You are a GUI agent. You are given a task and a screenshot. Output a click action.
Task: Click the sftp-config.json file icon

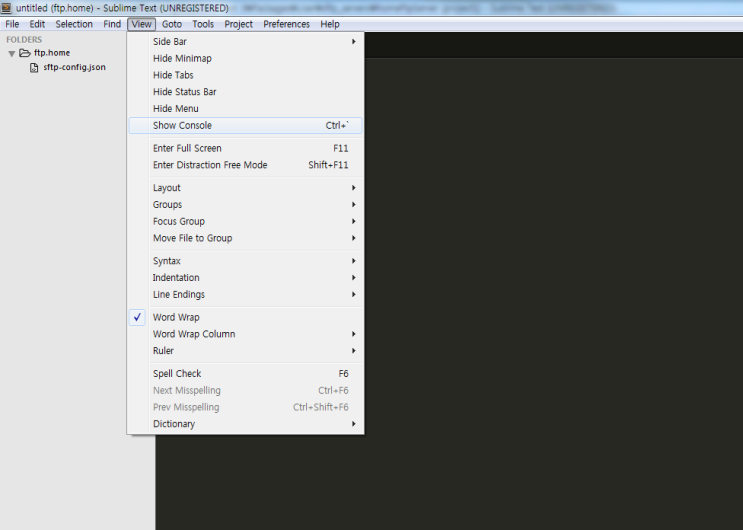(x=34, y=68)
